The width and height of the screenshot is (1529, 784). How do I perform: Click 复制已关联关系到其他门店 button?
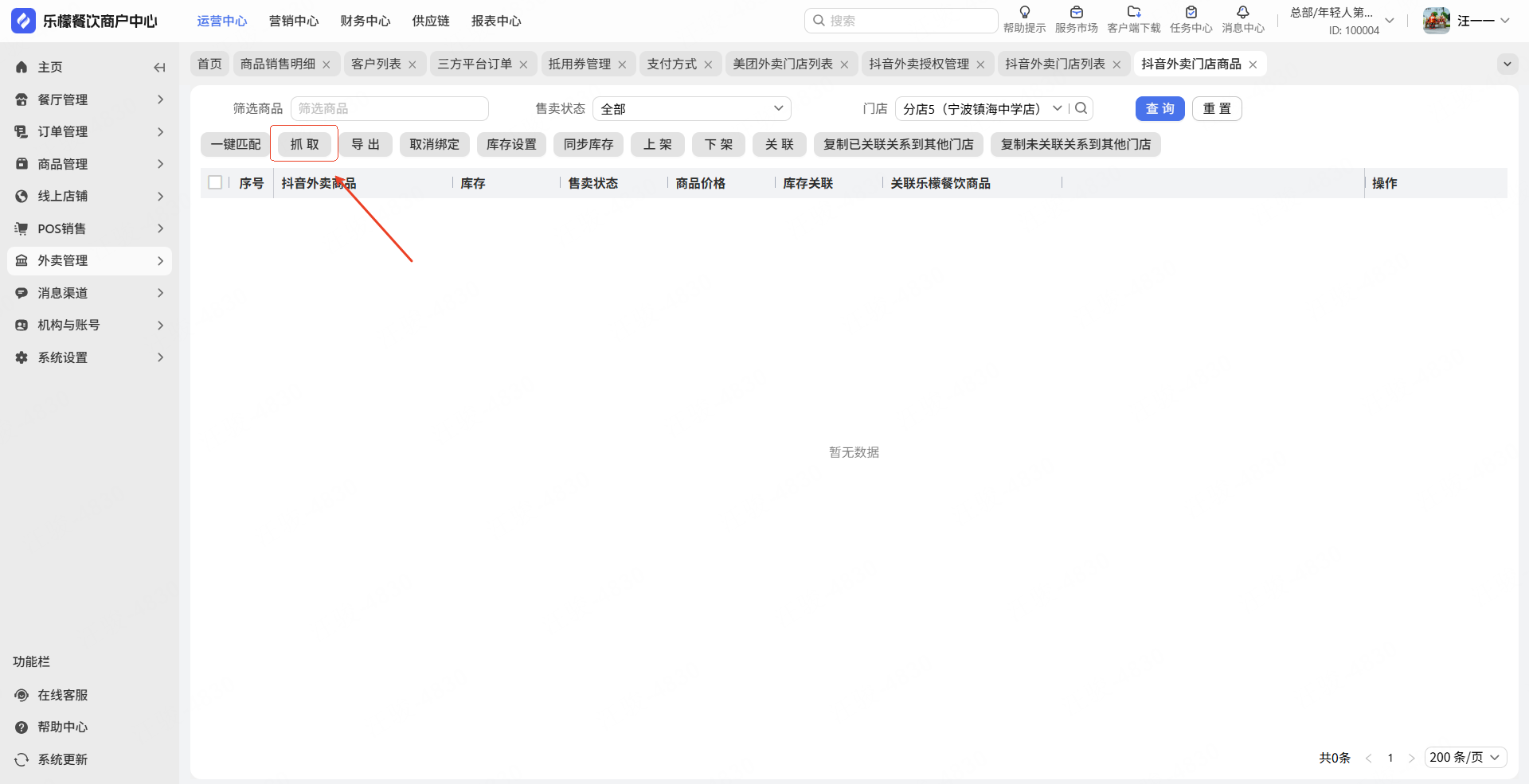(898, 144)
